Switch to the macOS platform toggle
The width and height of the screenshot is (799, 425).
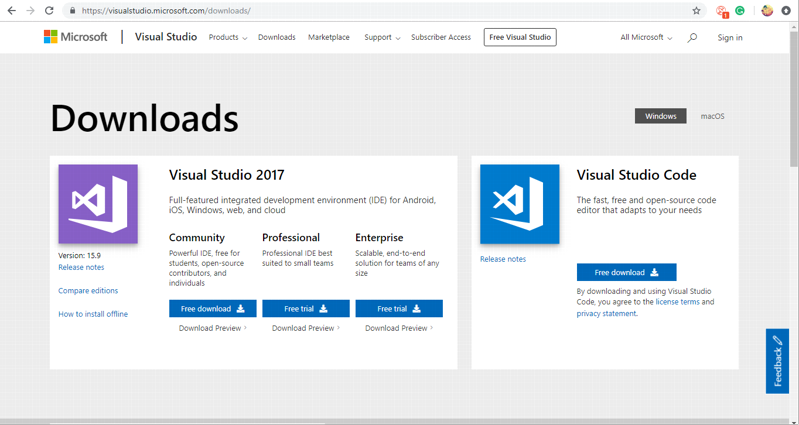(712, 116)
